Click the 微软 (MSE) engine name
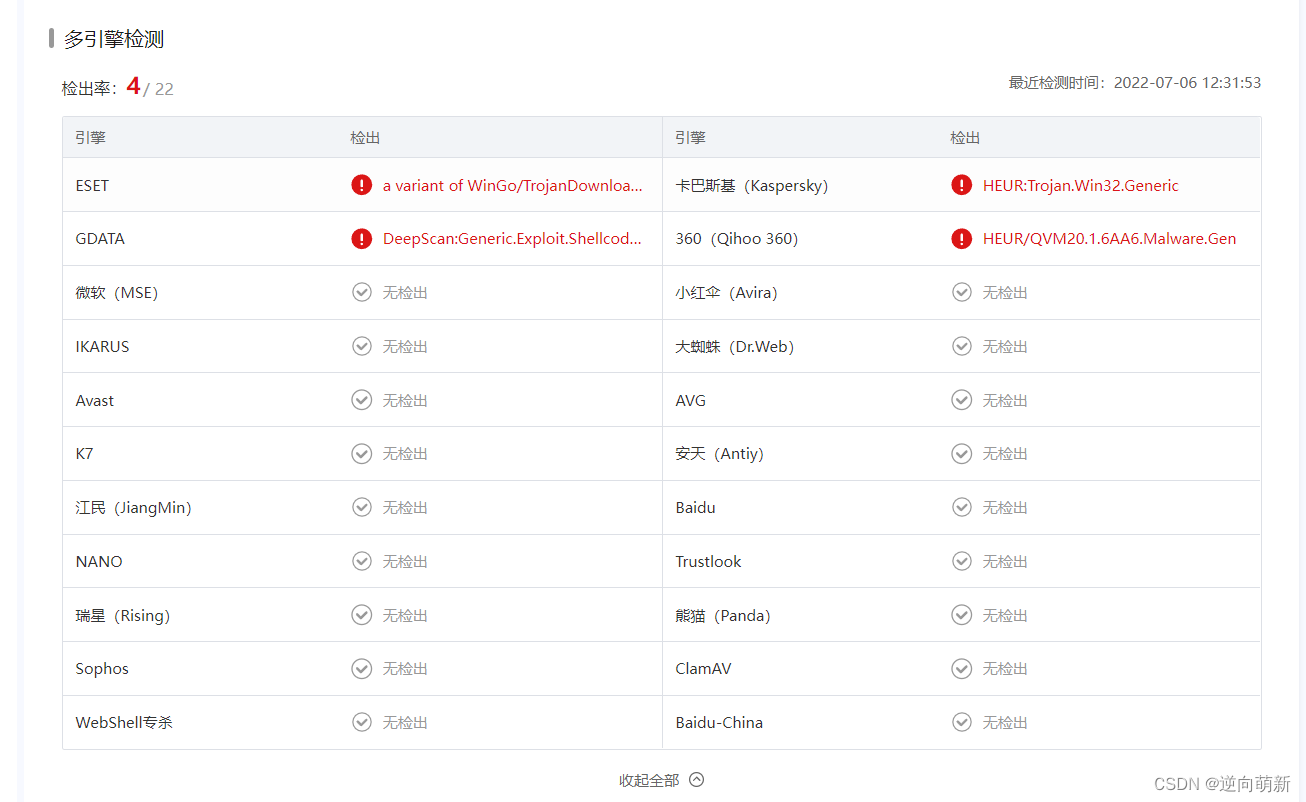The height and width of the screenshot is (802, 1306). coord(117,292)
